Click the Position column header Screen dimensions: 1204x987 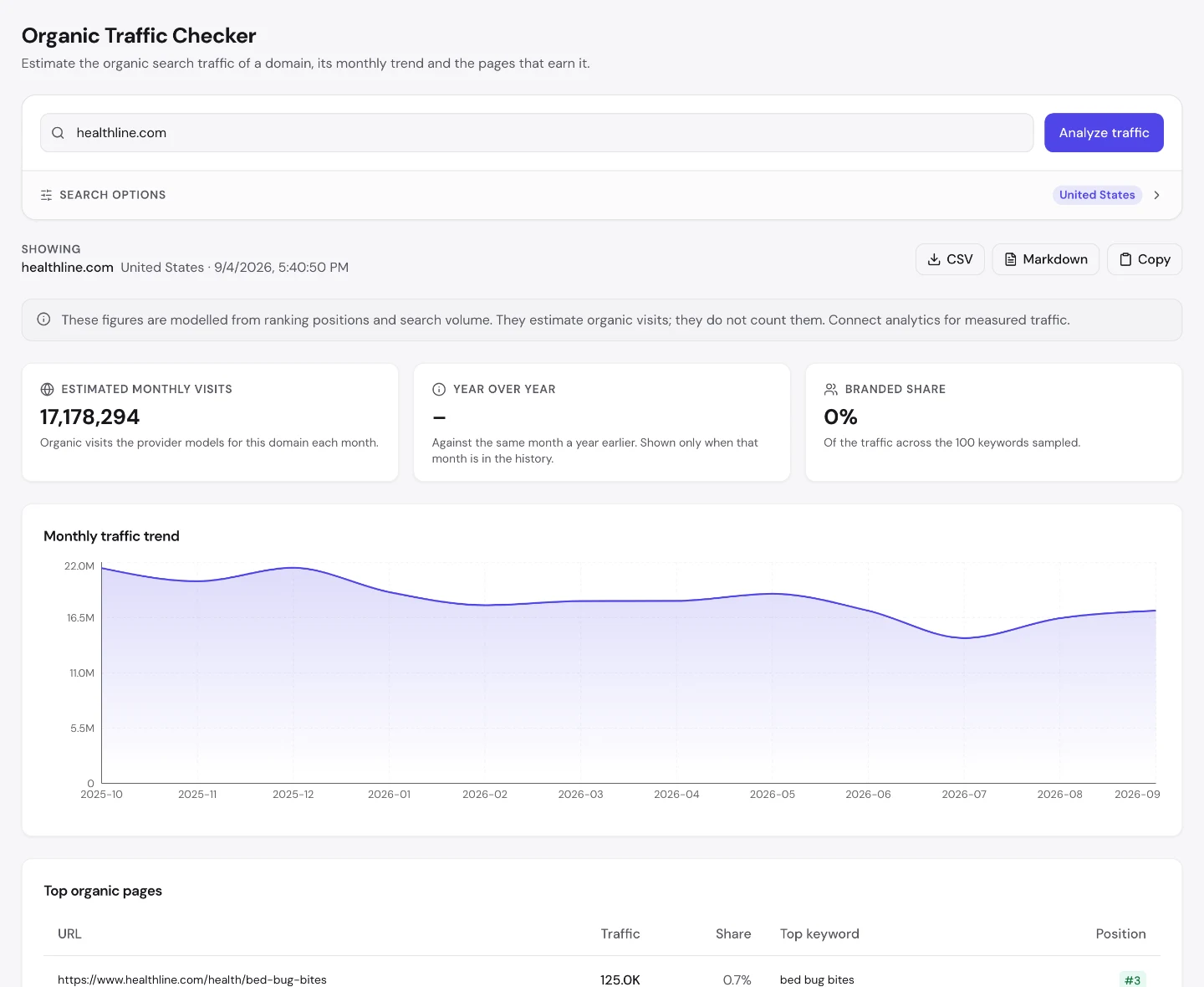1120,934
